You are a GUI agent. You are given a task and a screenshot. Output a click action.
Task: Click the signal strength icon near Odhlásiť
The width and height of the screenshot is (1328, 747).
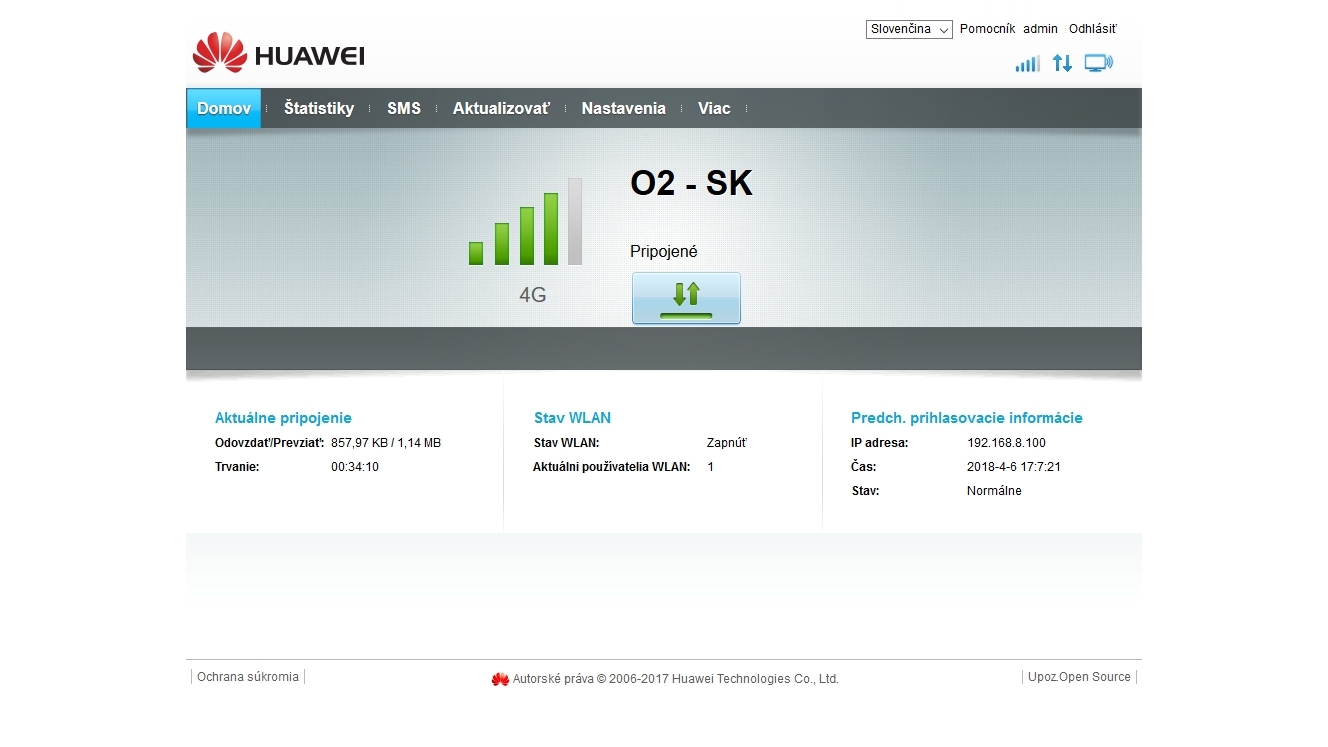coord(1027,64)
